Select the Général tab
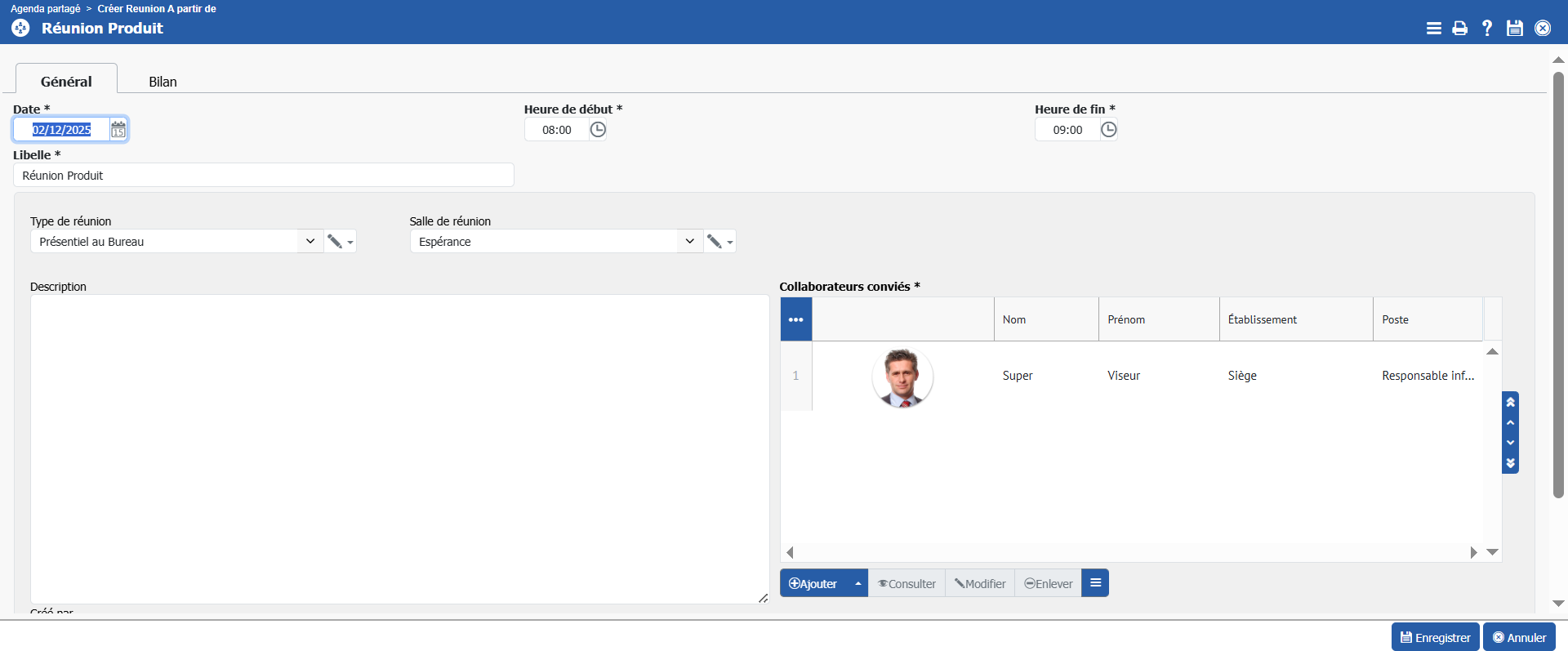 pos(66,82)
